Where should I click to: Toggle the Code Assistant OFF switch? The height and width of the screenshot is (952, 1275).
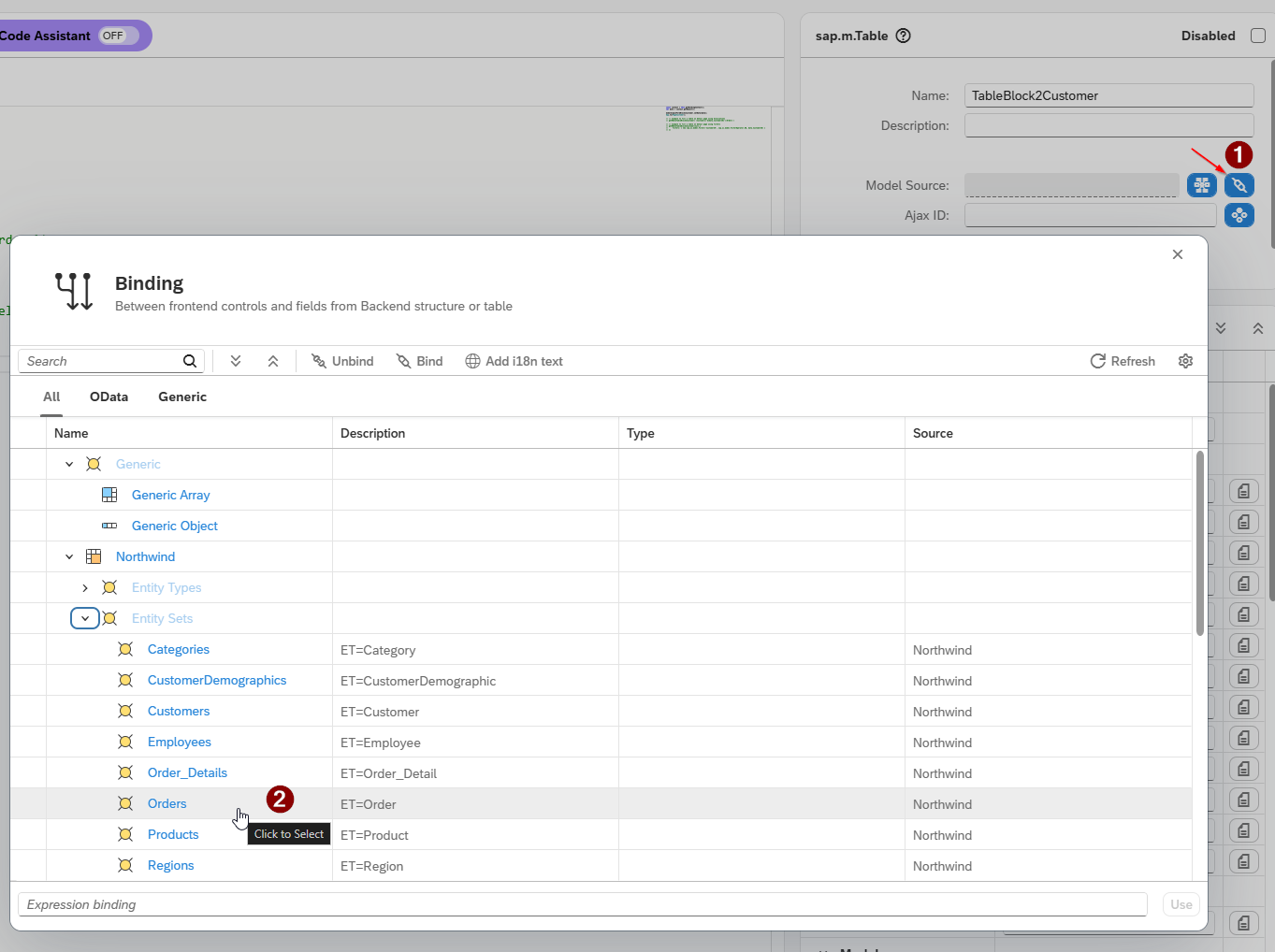click(x=119, y=36)
